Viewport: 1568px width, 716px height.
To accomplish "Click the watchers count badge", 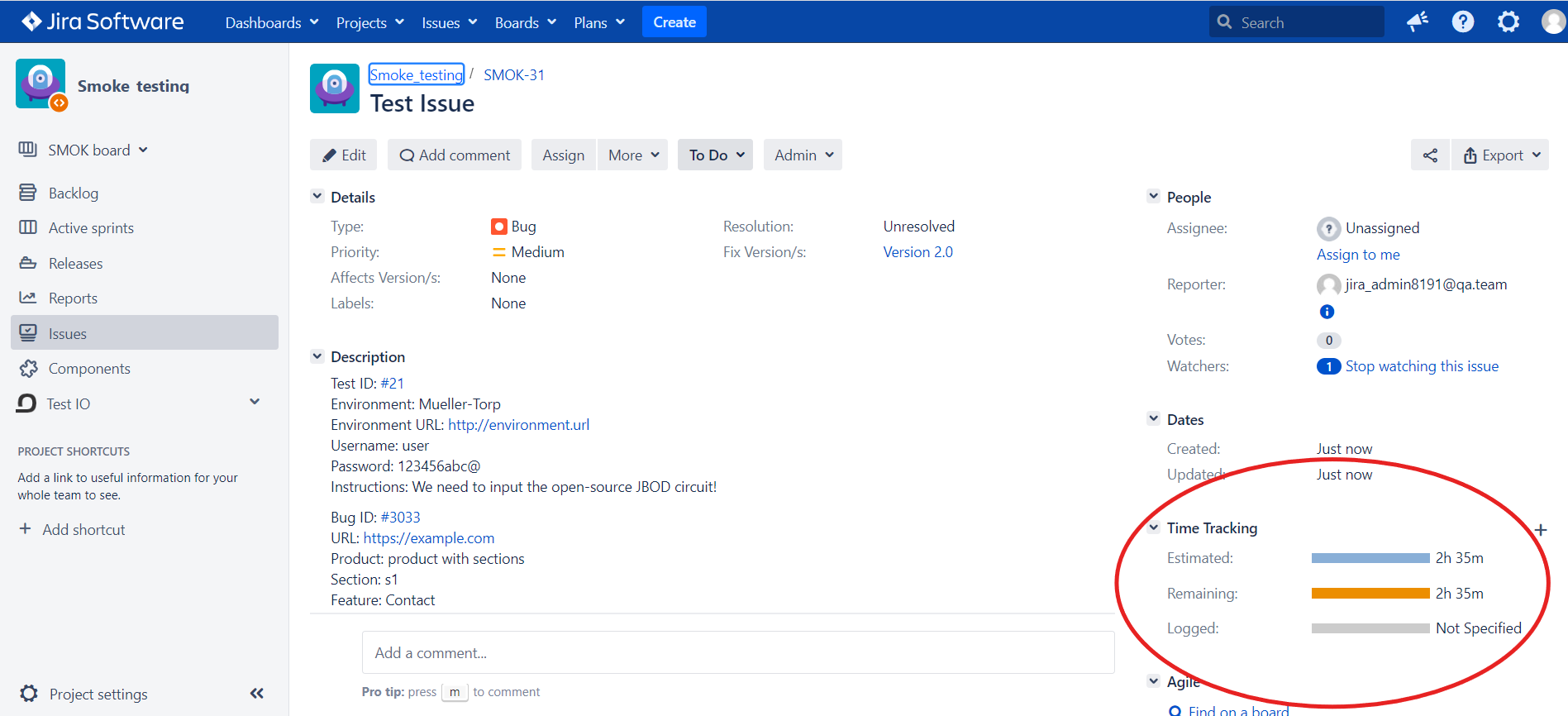I will [1328, 366].
